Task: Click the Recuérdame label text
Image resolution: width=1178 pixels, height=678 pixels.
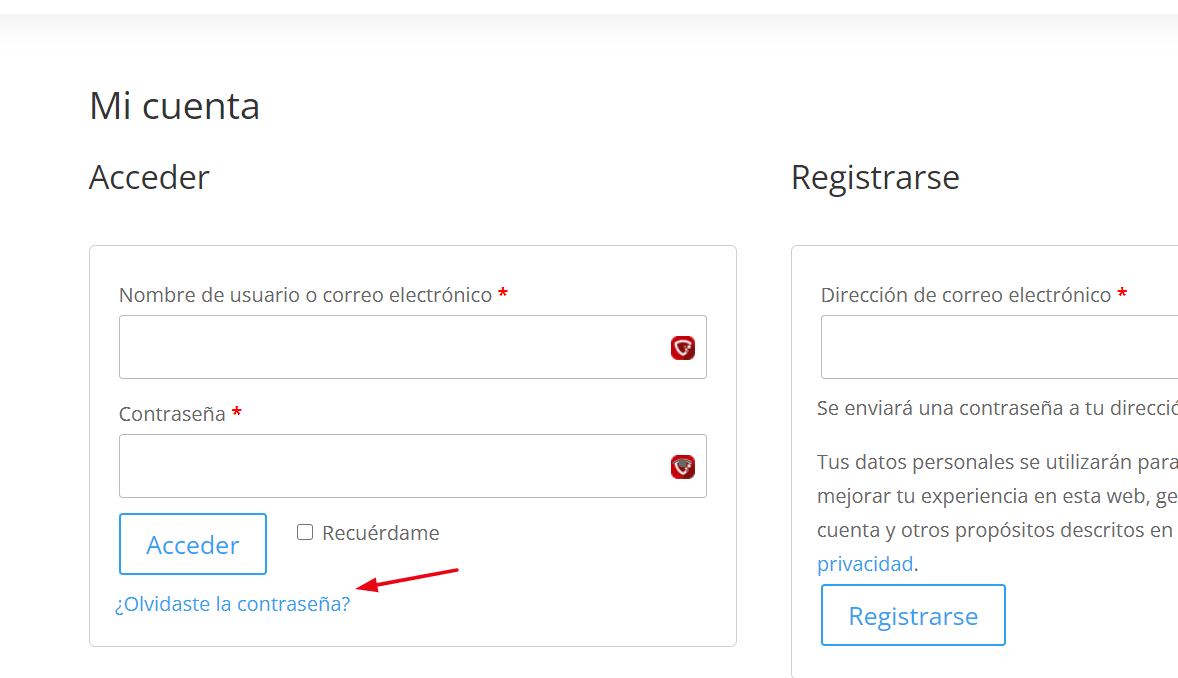Action: (x=380, y=533)
